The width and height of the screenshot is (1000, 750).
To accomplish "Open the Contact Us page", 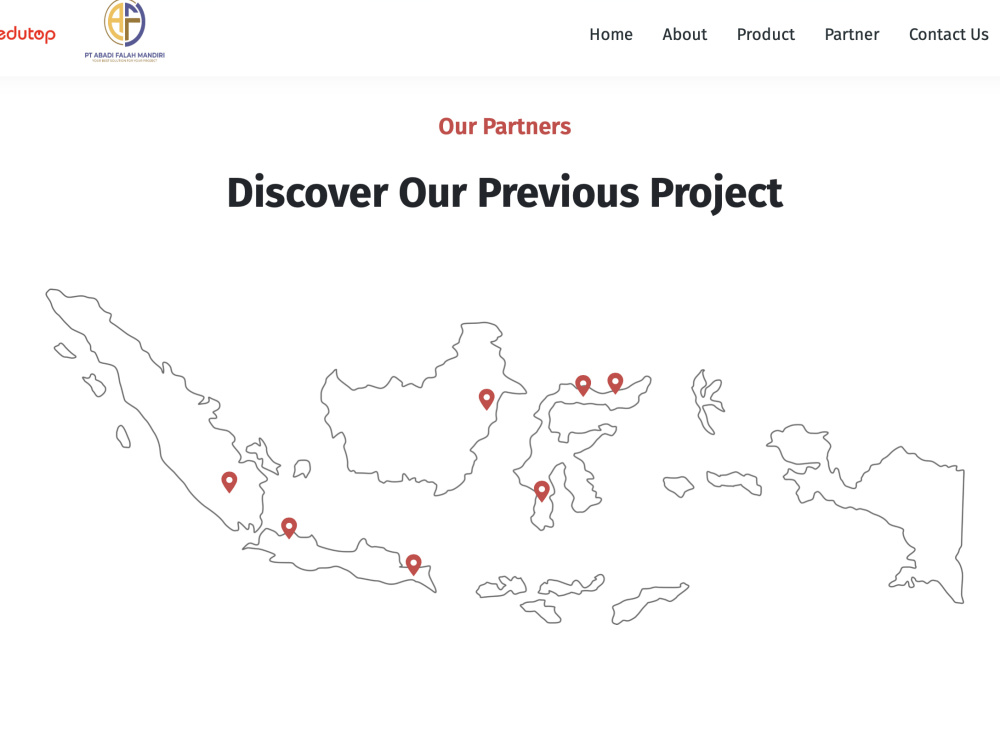I will coord(948,34).
